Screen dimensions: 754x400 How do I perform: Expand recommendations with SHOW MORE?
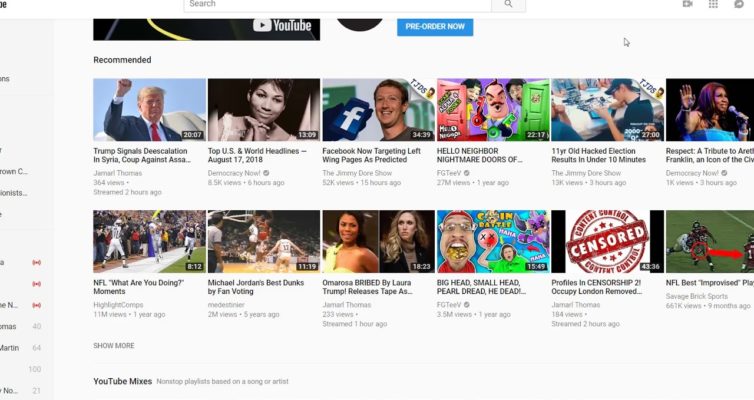coord(114,346)
